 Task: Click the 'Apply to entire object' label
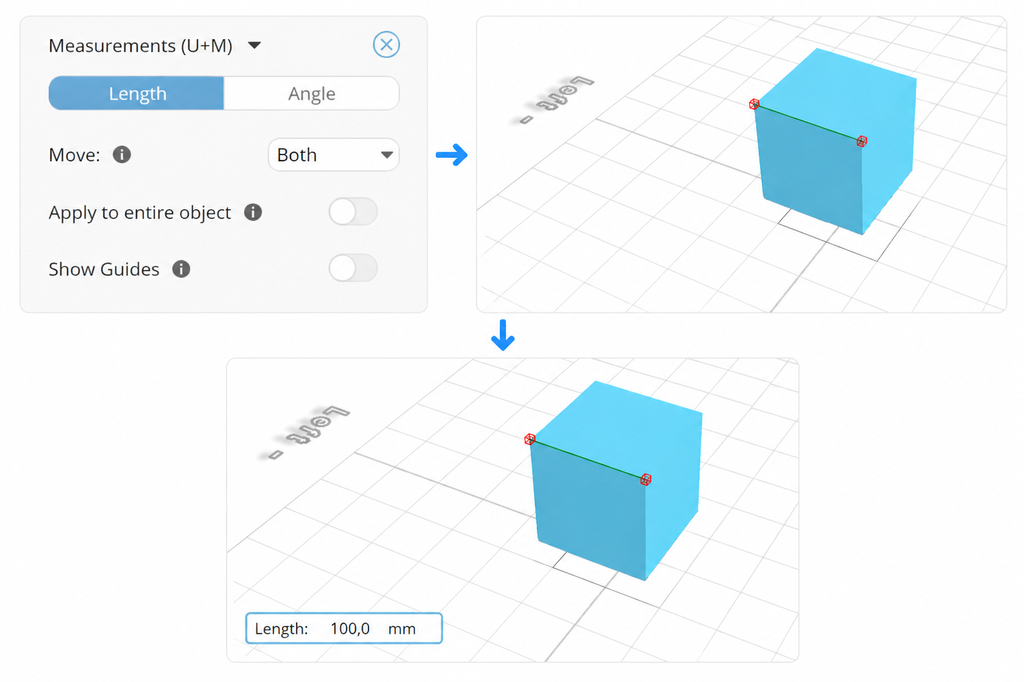coord(140,212)
